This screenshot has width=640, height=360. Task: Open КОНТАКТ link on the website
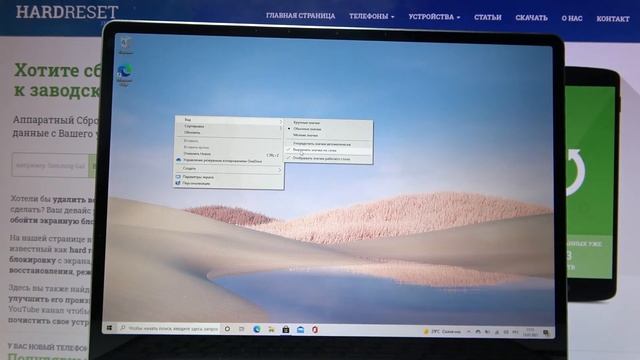613,19
